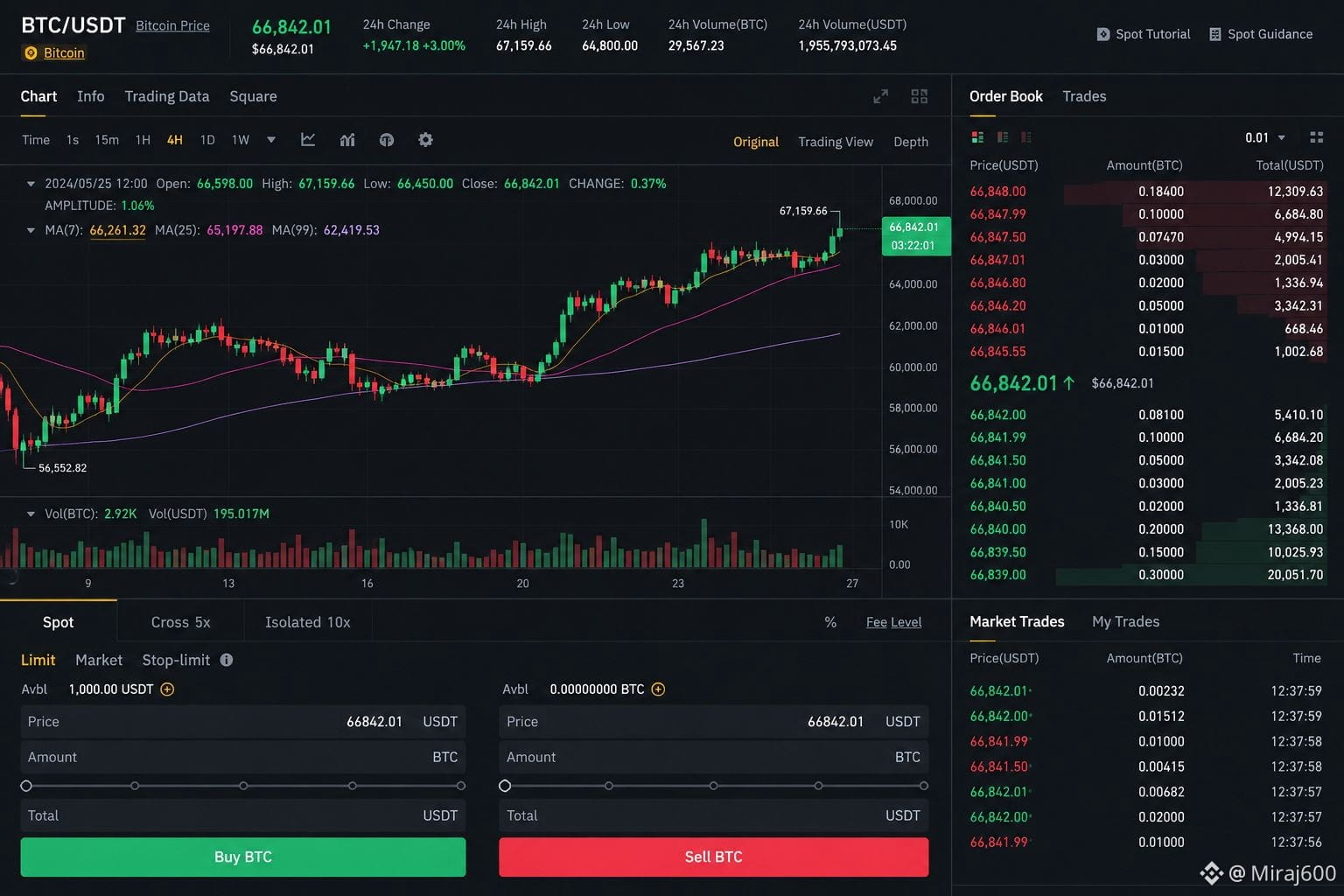Image resolution: width=1344 pixels, height=896 pixels.
Task: Switch chart to Trading View
Action: tap(836, 142)
